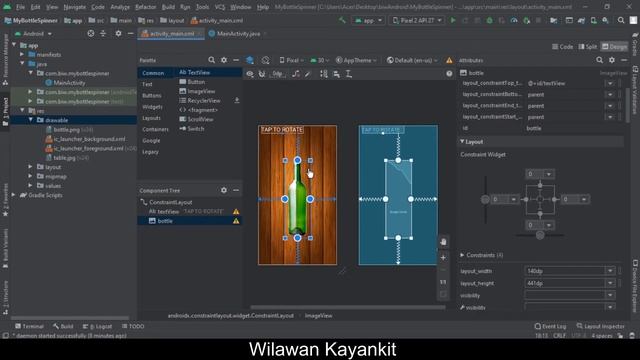Image resolution: width=640 pixels, height=360 pixels.
Task: Click the design surface horizontal scrollbar
Action: 348,307
